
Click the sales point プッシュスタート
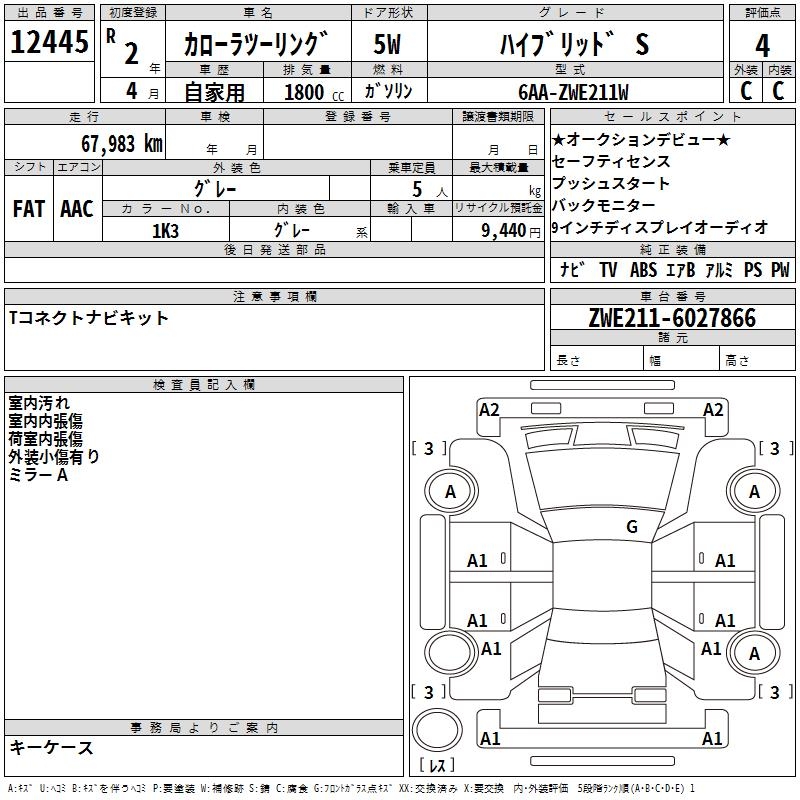611,183
